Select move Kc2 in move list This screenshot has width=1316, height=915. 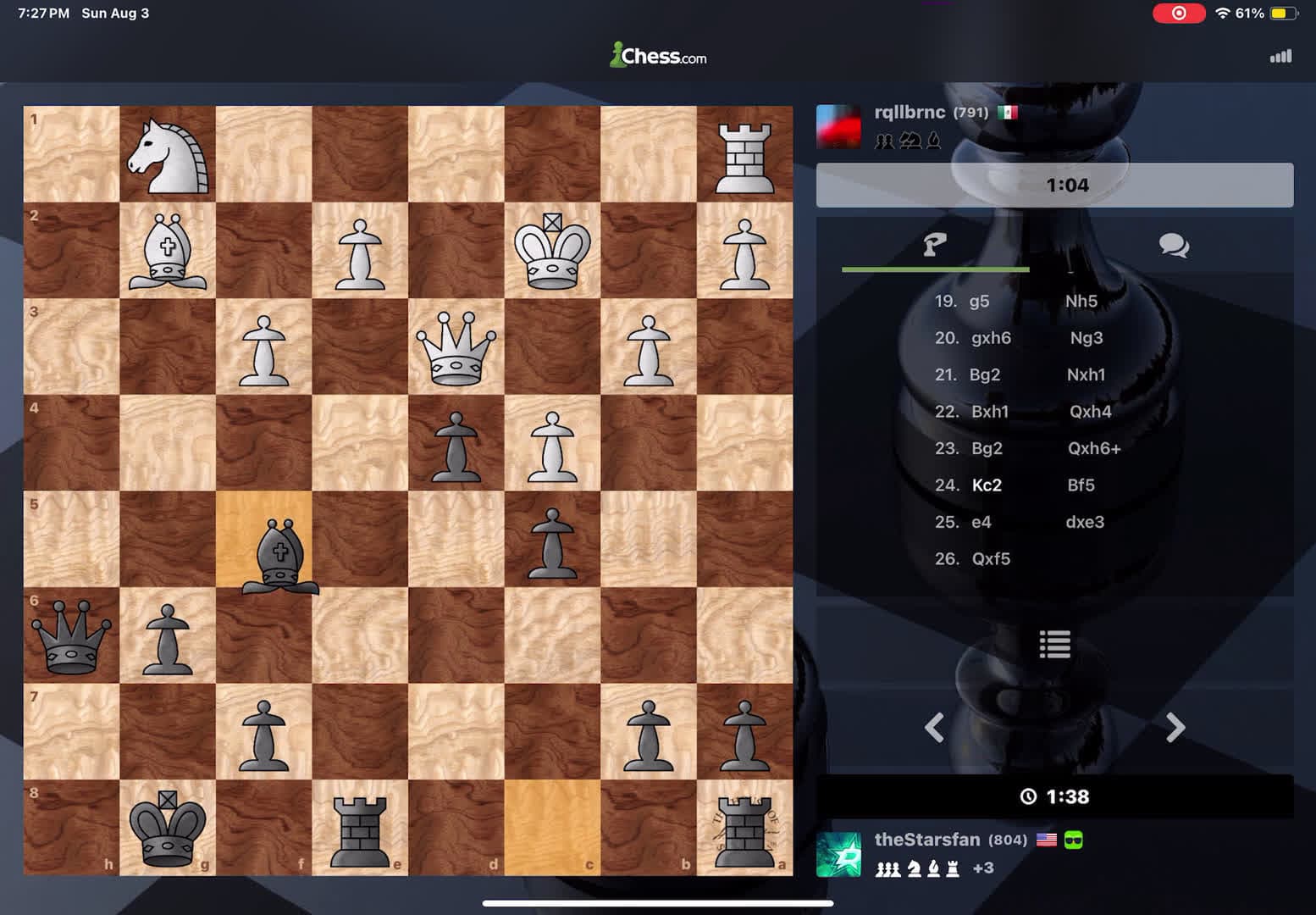pyautogui.click(x=987, y=485)
